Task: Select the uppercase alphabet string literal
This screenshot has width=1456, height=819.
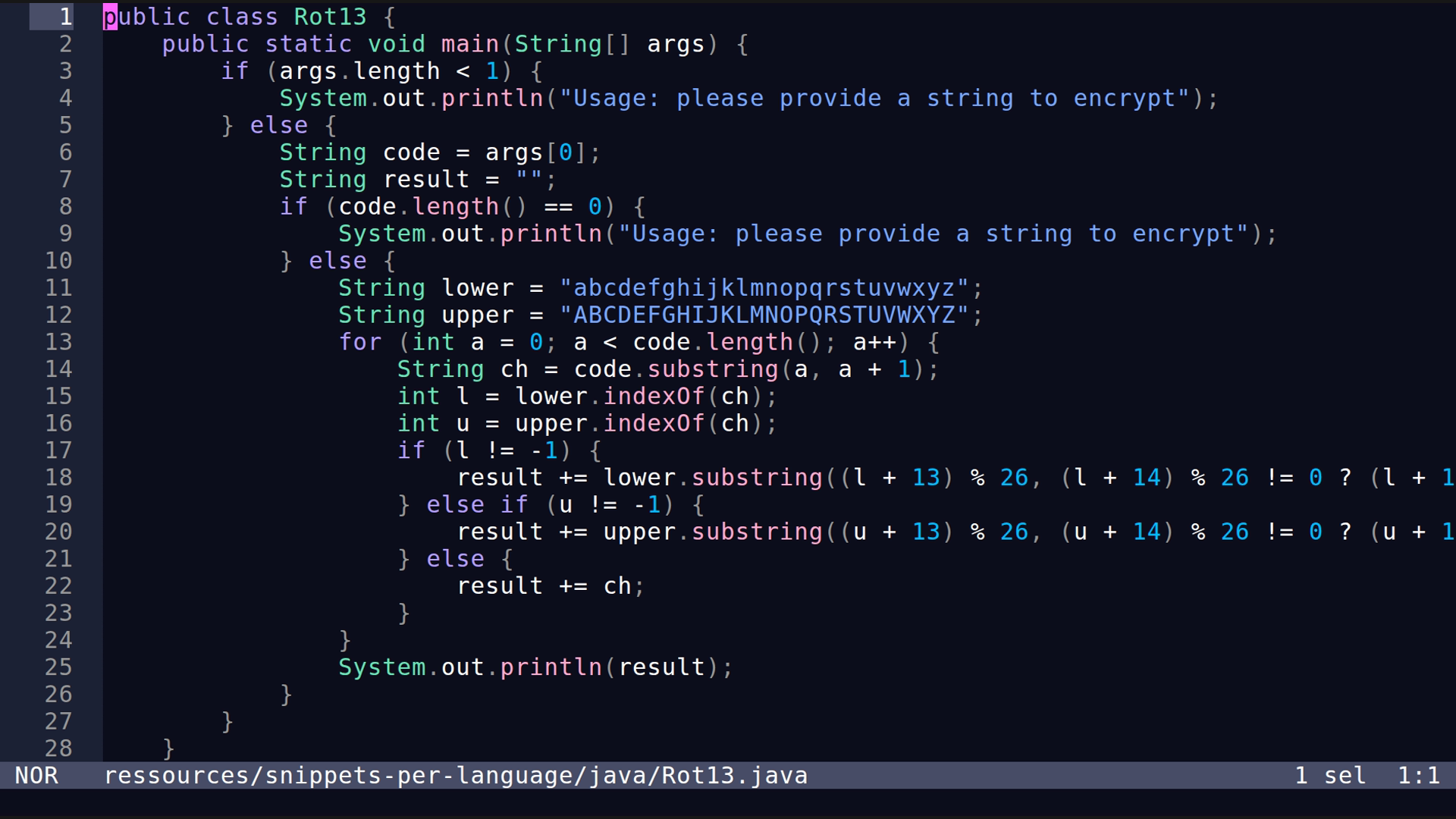Action: pyautogui.click(x=768, y=315)
